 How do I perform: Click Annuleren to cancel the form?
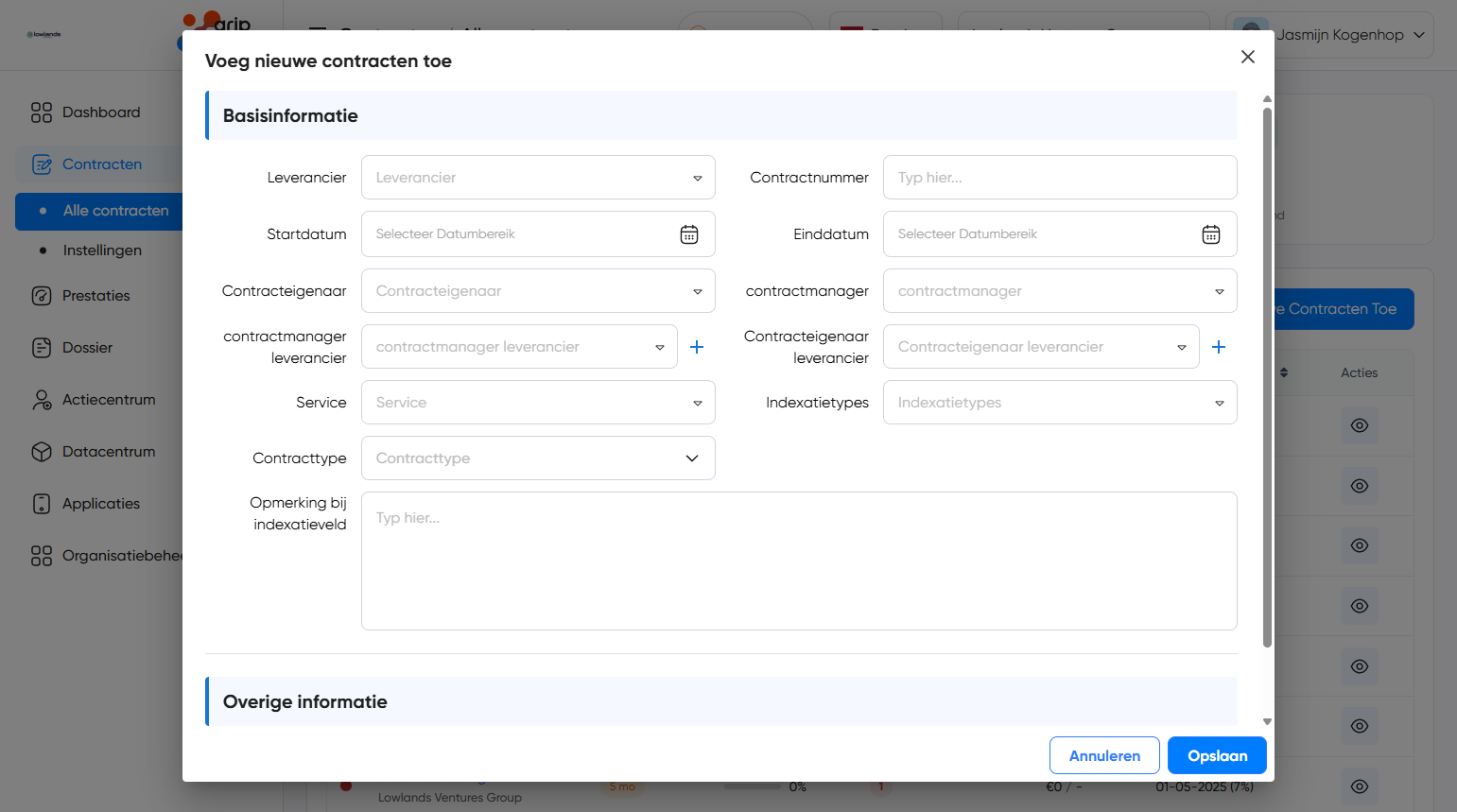[x=1104, y=756]
